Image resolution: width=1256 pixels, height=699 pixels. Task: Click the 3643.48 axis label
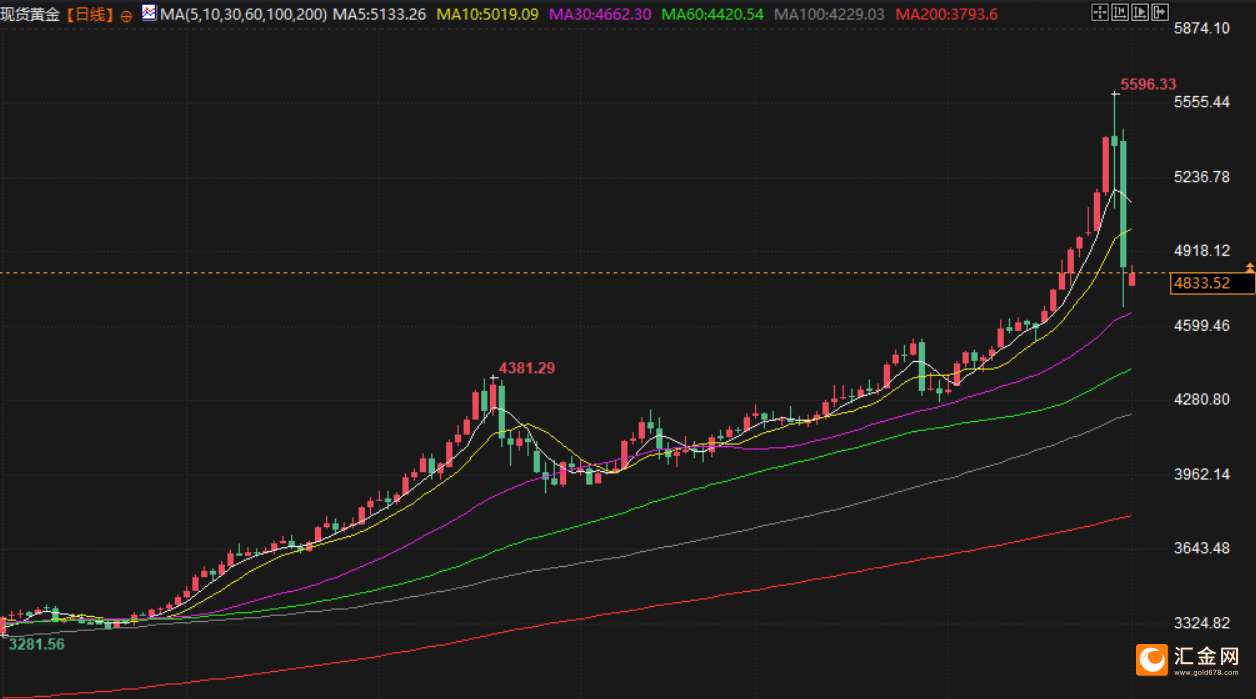[1202, 549]
